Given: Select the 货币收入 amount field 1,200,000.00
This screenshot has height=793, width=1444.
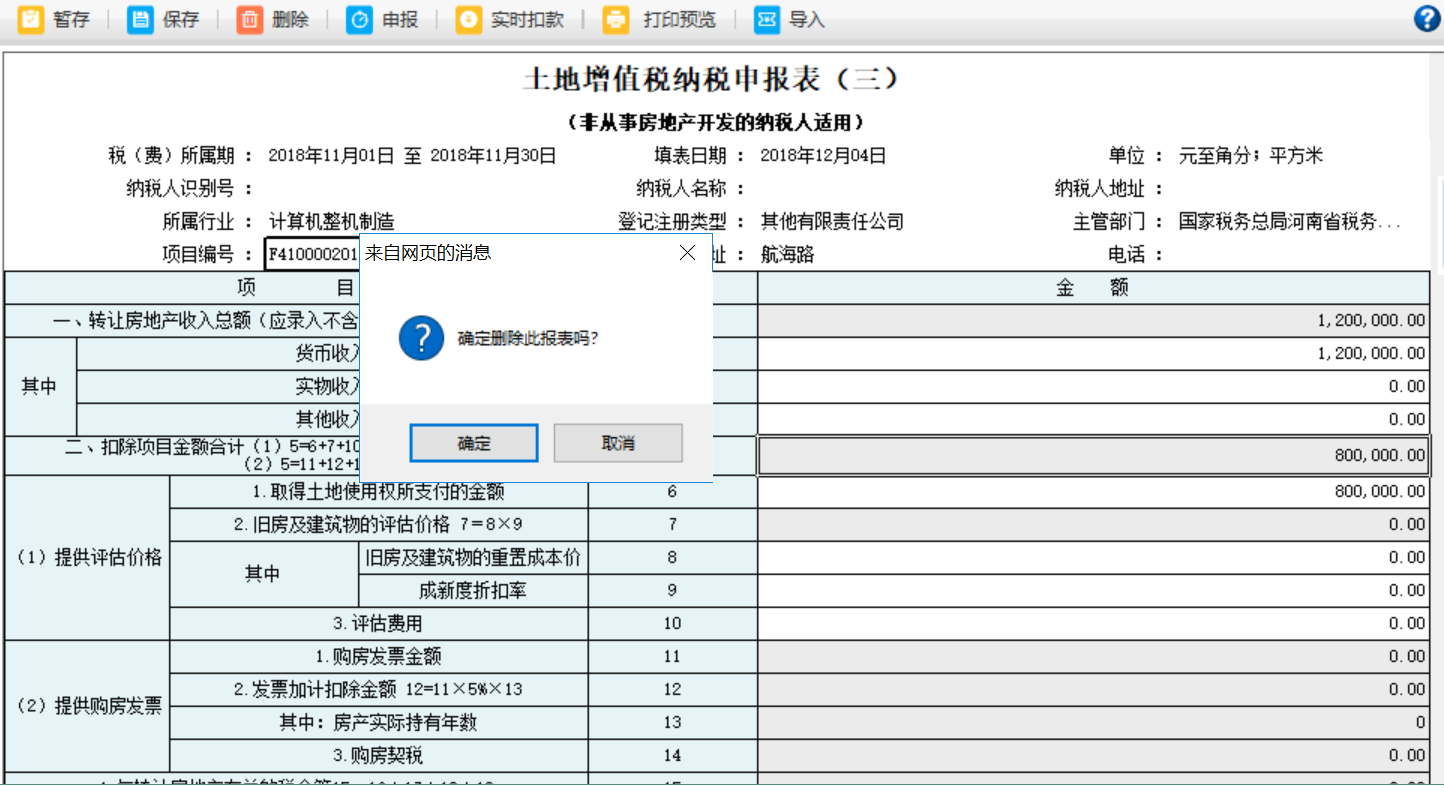Looking at the screenshot, I should [1093, 354].
